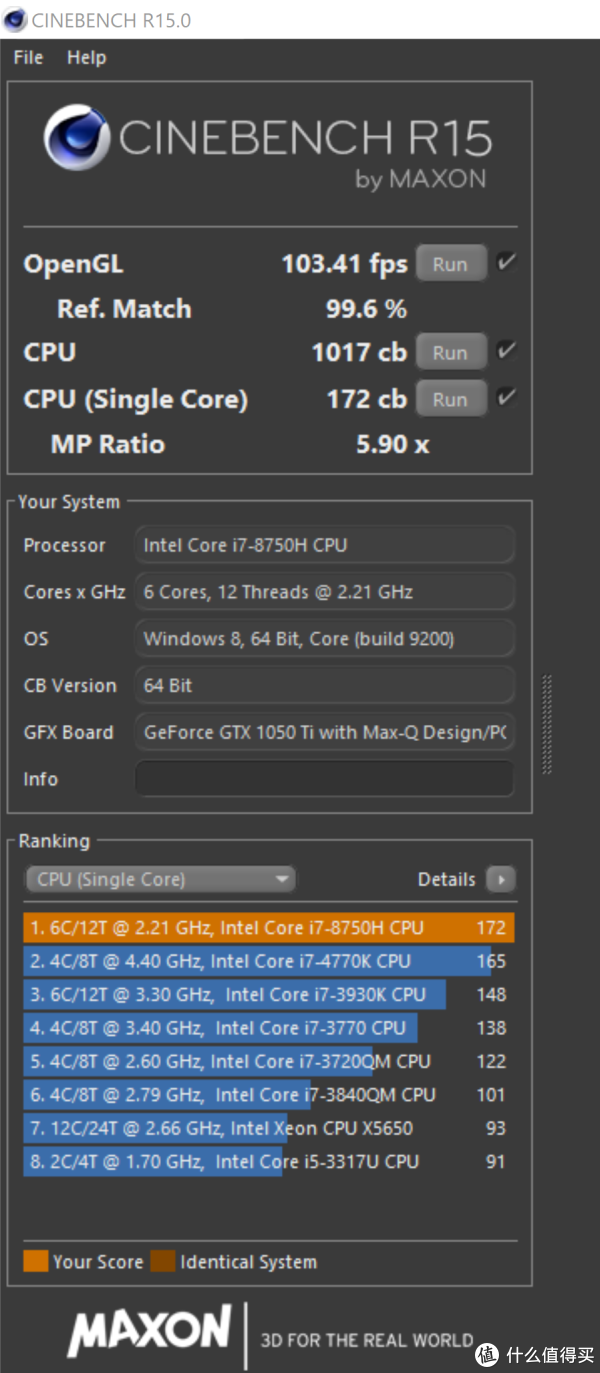Click the MAXON logo at bottom
600x1373 pixels.
click(x=149, y=1331)
